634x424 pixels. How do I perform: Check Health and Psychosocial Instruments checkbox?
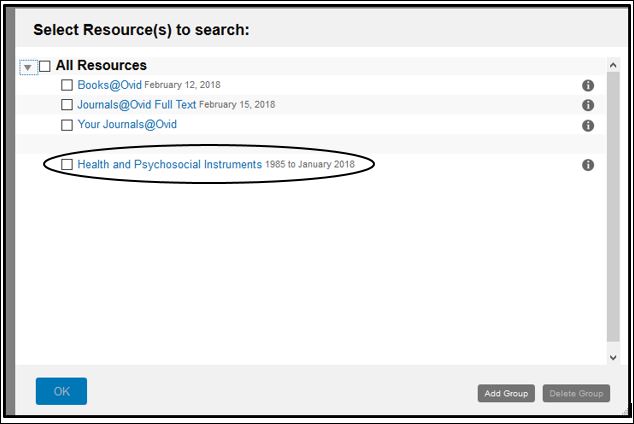[67, 164]
